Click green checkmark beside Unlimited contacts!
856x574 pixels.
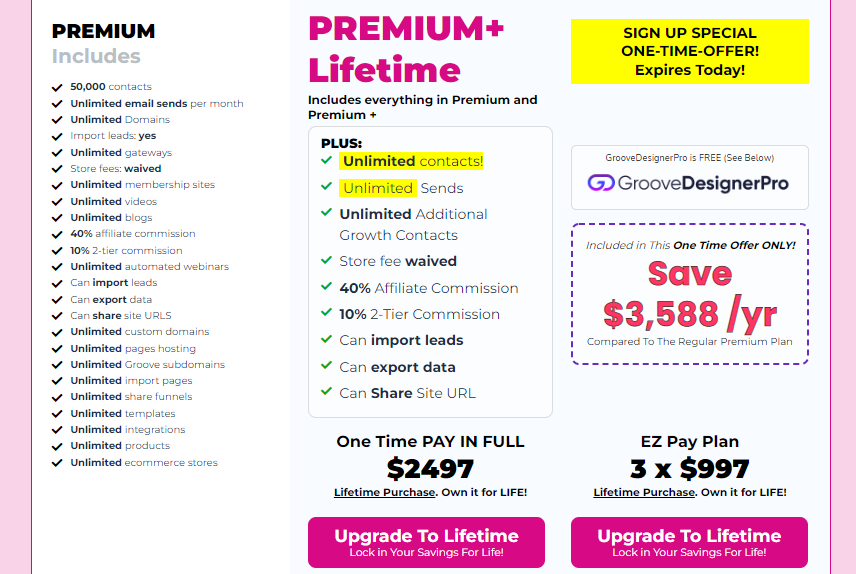[x=326, y=160]
